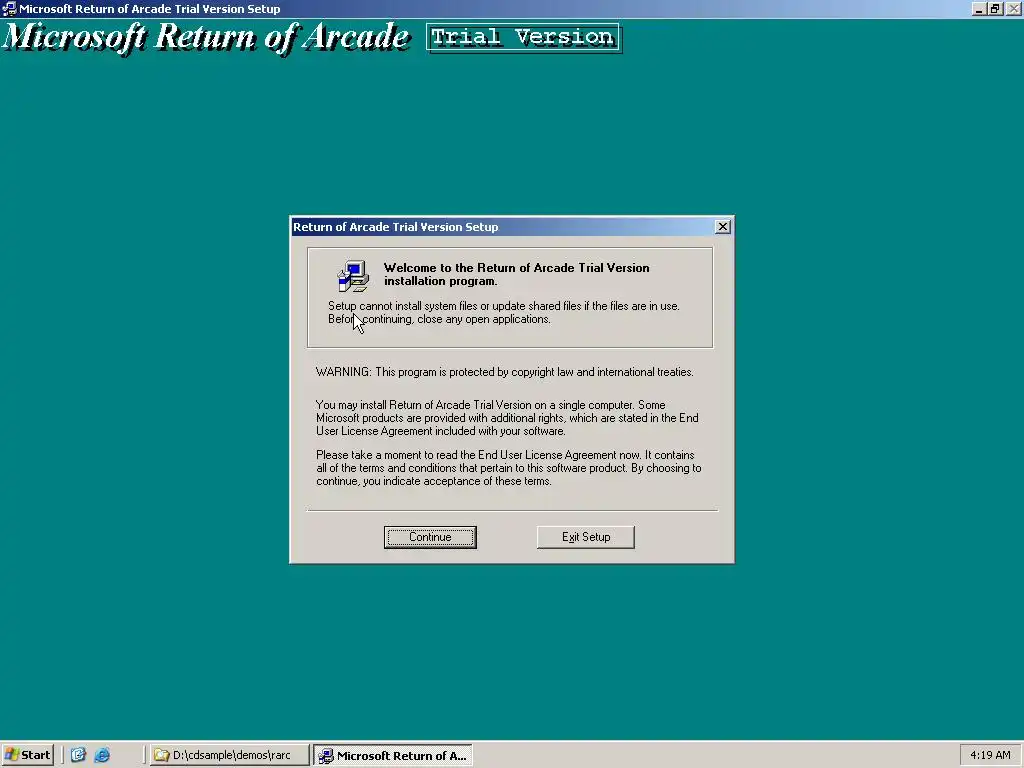
Task: Restore down the main setup window
Action: click(x=995, y=8)
